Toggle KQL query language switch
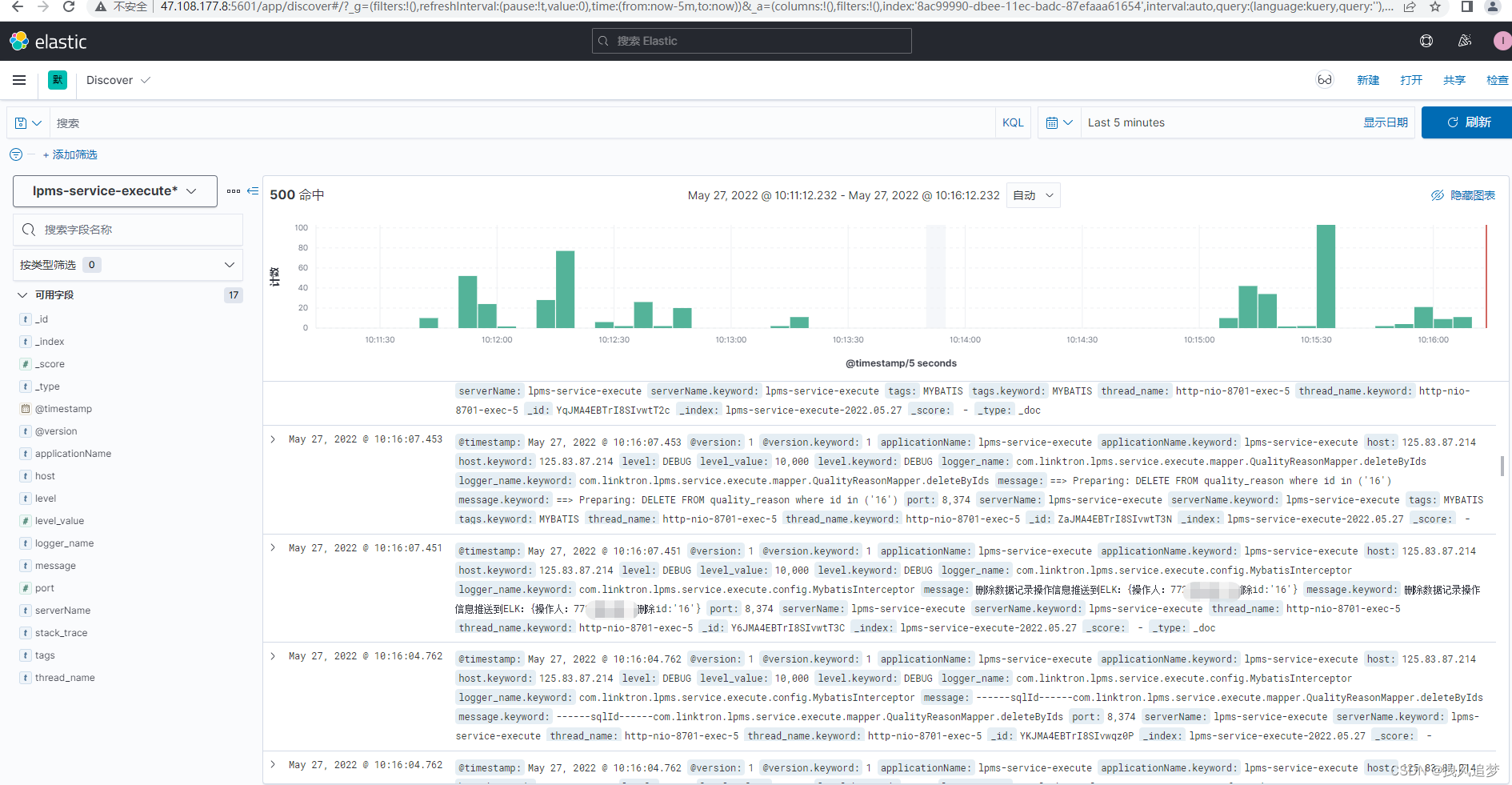Screen dimensions: 1512x785 [x=1013, y=123]
